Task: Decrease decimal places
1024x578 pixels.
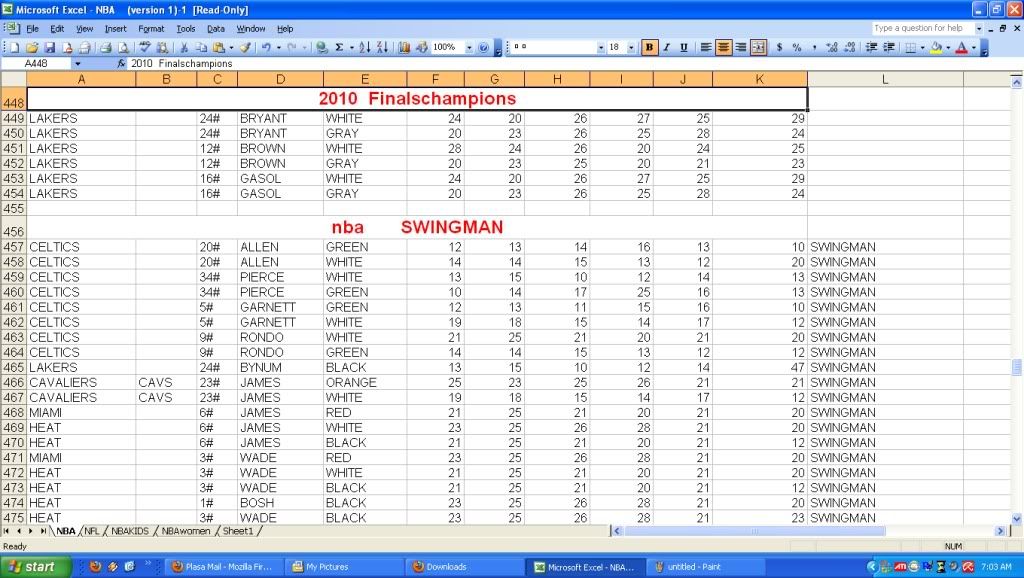Action: pyautogui.click(x=849, y=47)
